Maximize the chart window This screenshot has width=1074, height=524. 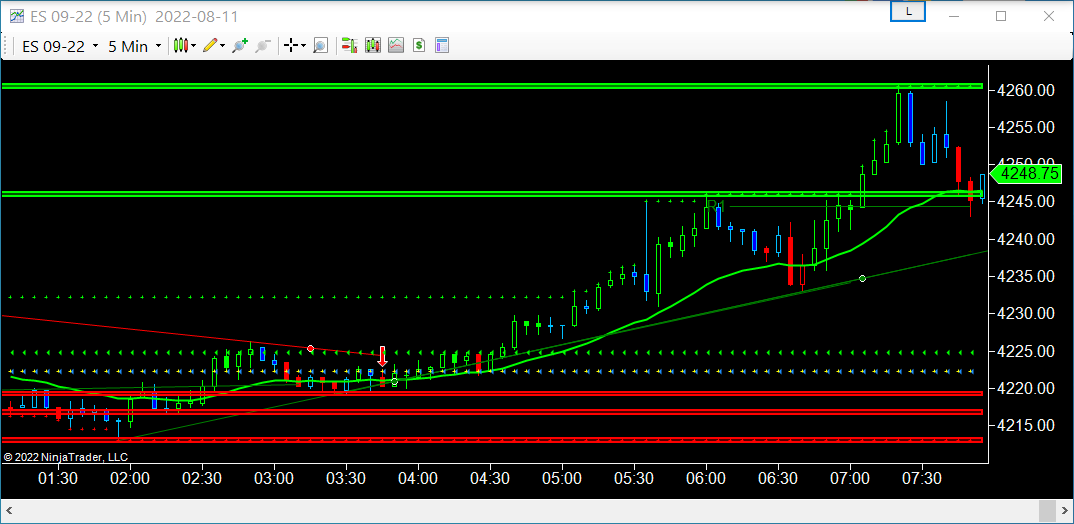1001,16
